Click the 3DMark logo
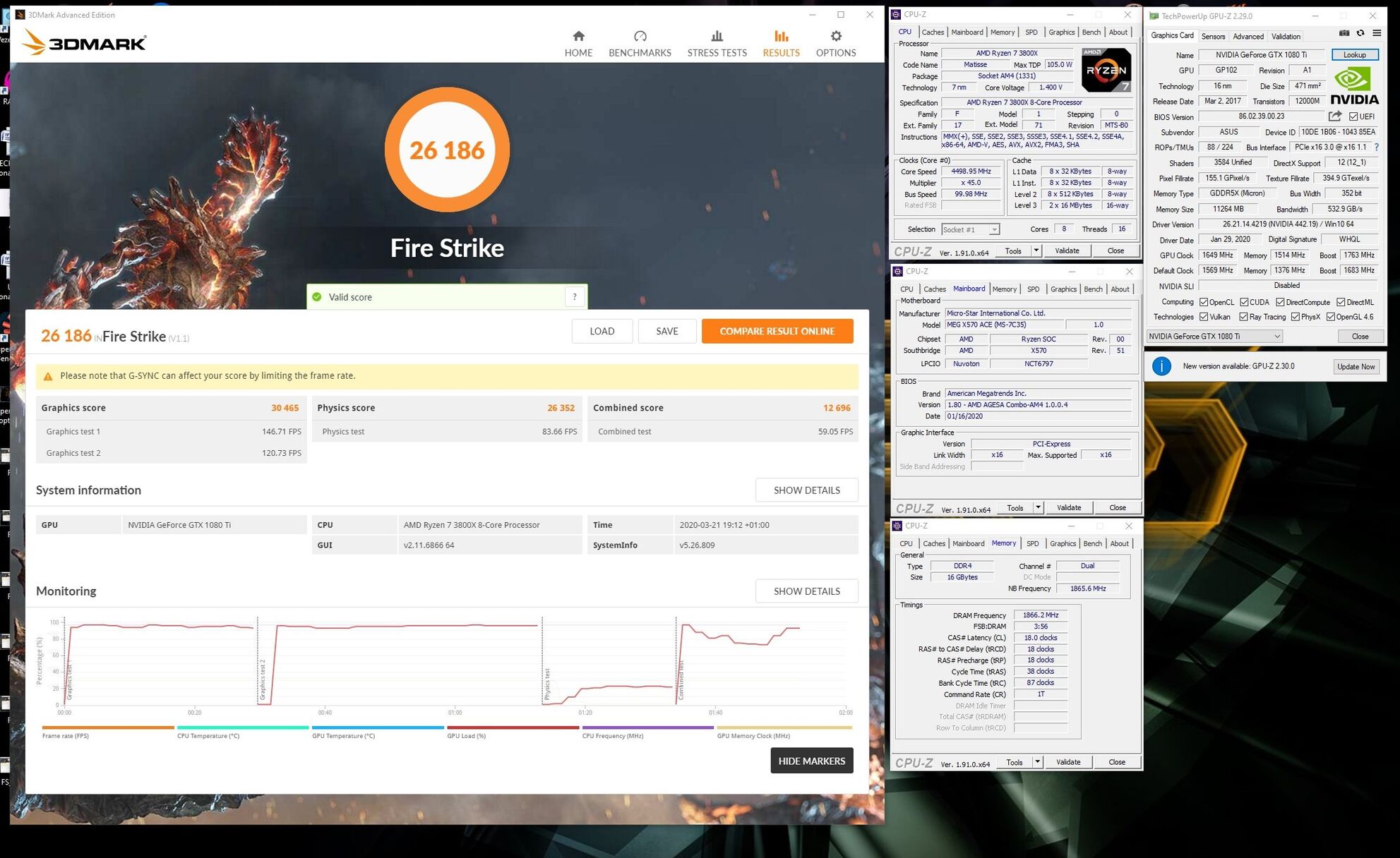This screenshot has width=1400, height=858. pyautogui.click(x=84, y=42)
